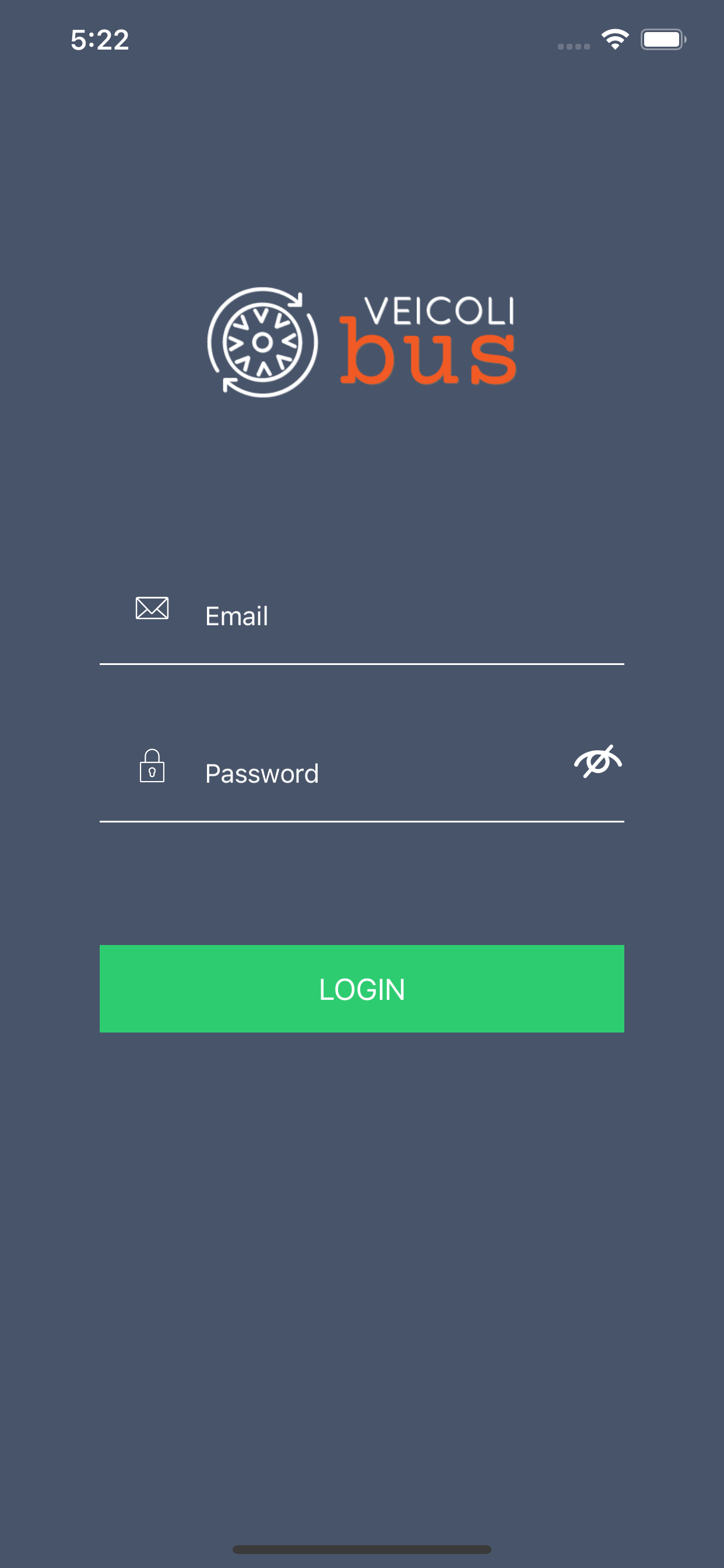Focus the Password input field
The width and height of the screenshot is (724, 1568).
click(x=361, y=773)
